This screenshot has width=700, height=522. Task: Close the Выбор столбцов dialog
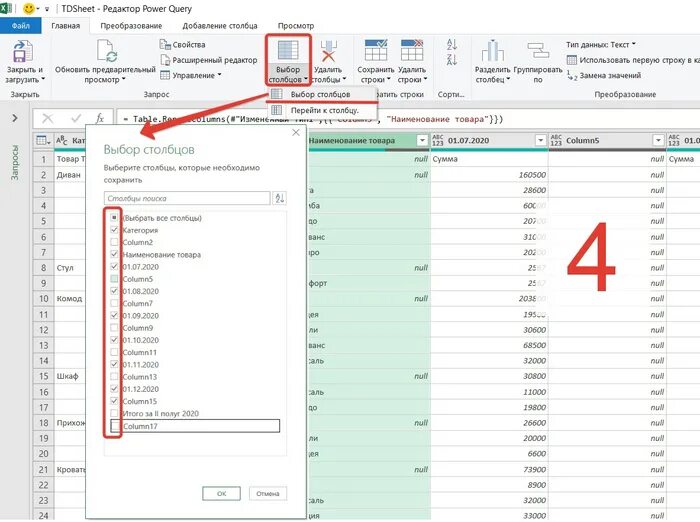(296, 133)
